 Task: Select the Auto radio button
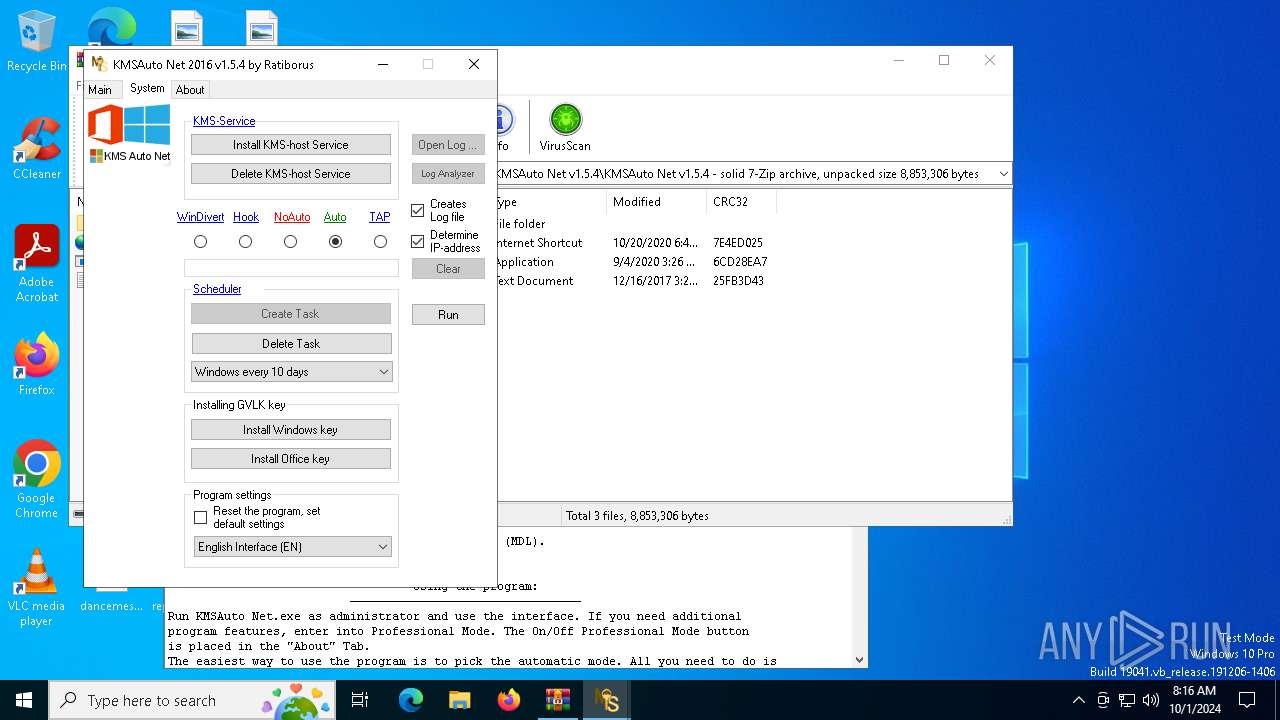click(x=336, y=242)
